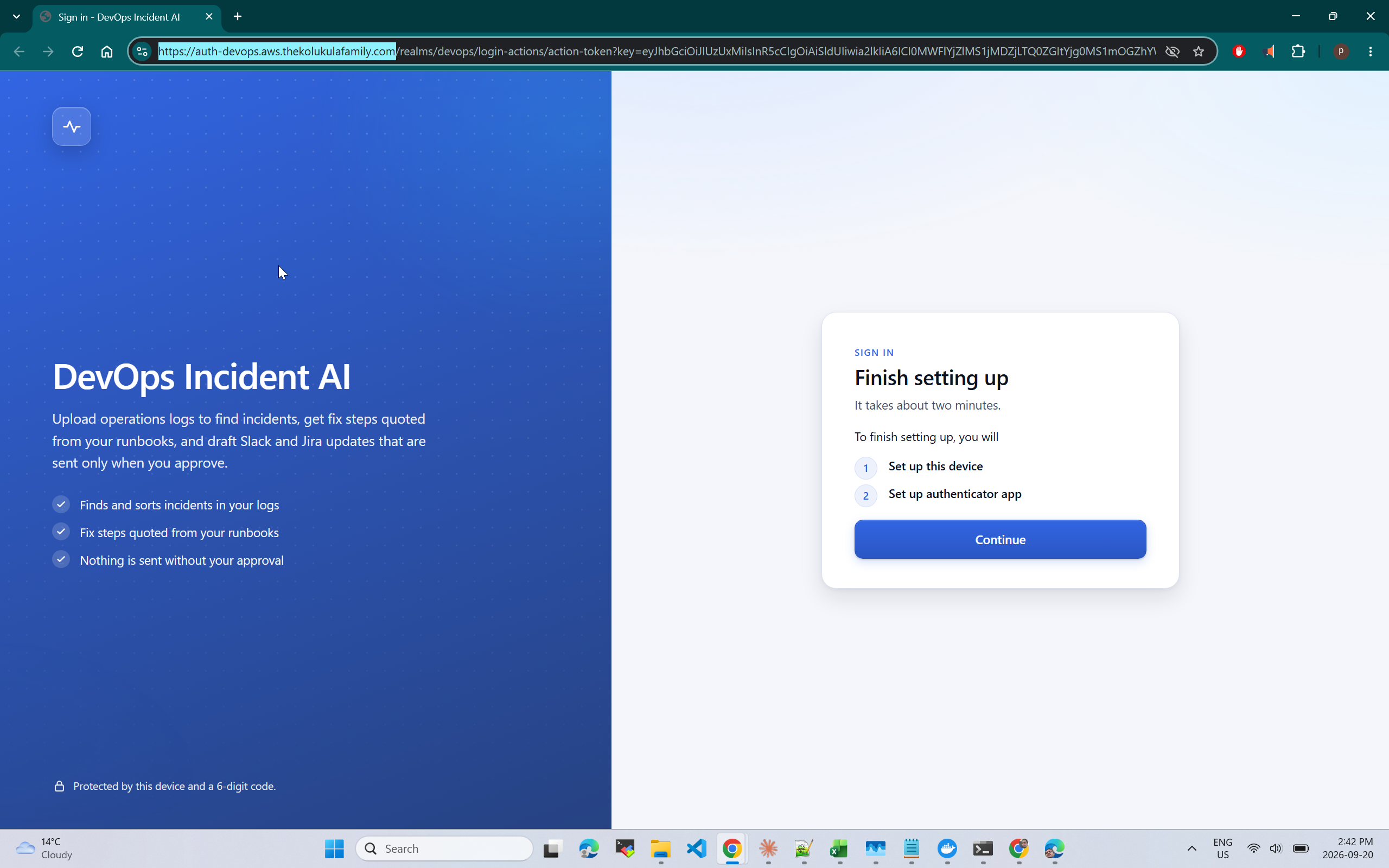The width and height of the screenshot is (1389, 868).
Task: Show hidden system tray icons chevron
Action: (x=1192, y=848)
